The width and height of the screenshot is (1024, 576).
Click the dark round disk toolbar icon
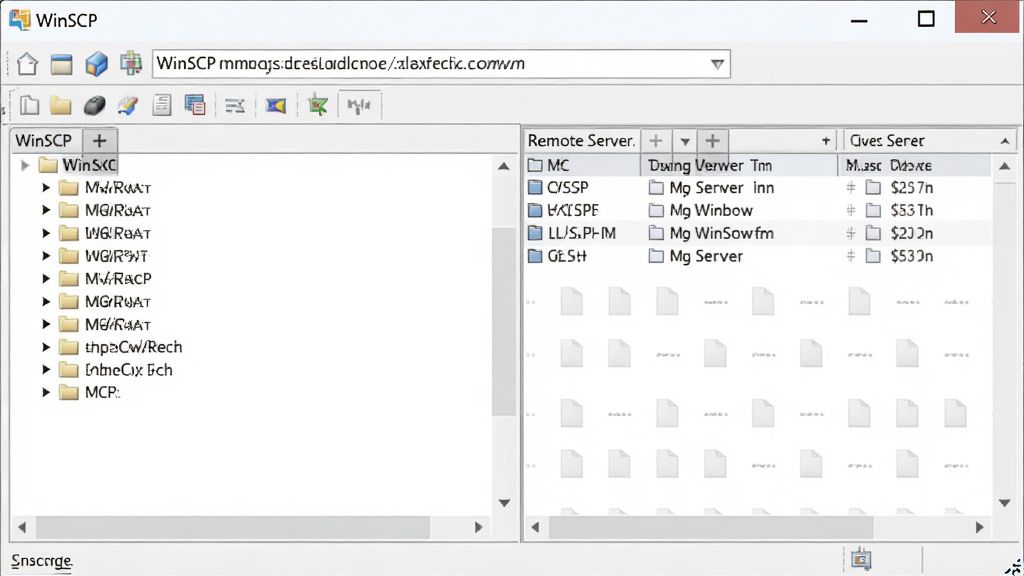point(94,105)
